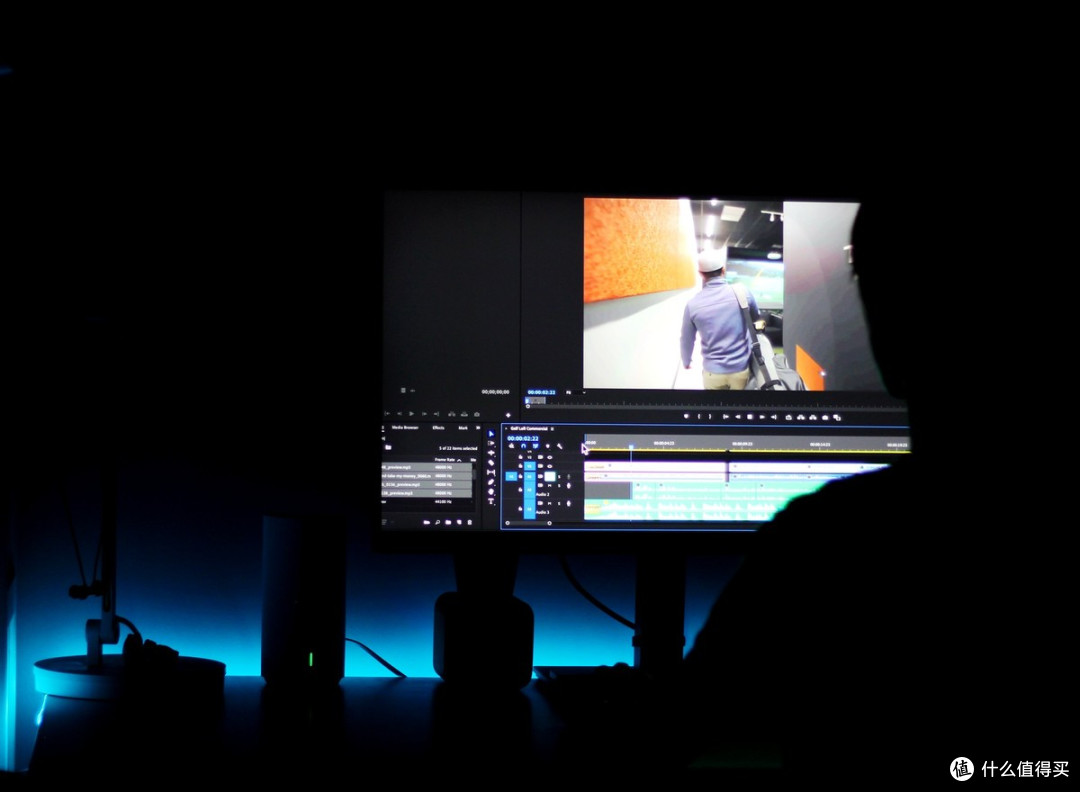Mute the Audio 2 track
This screenshot has height=792, width=1080.
(550, 486)
